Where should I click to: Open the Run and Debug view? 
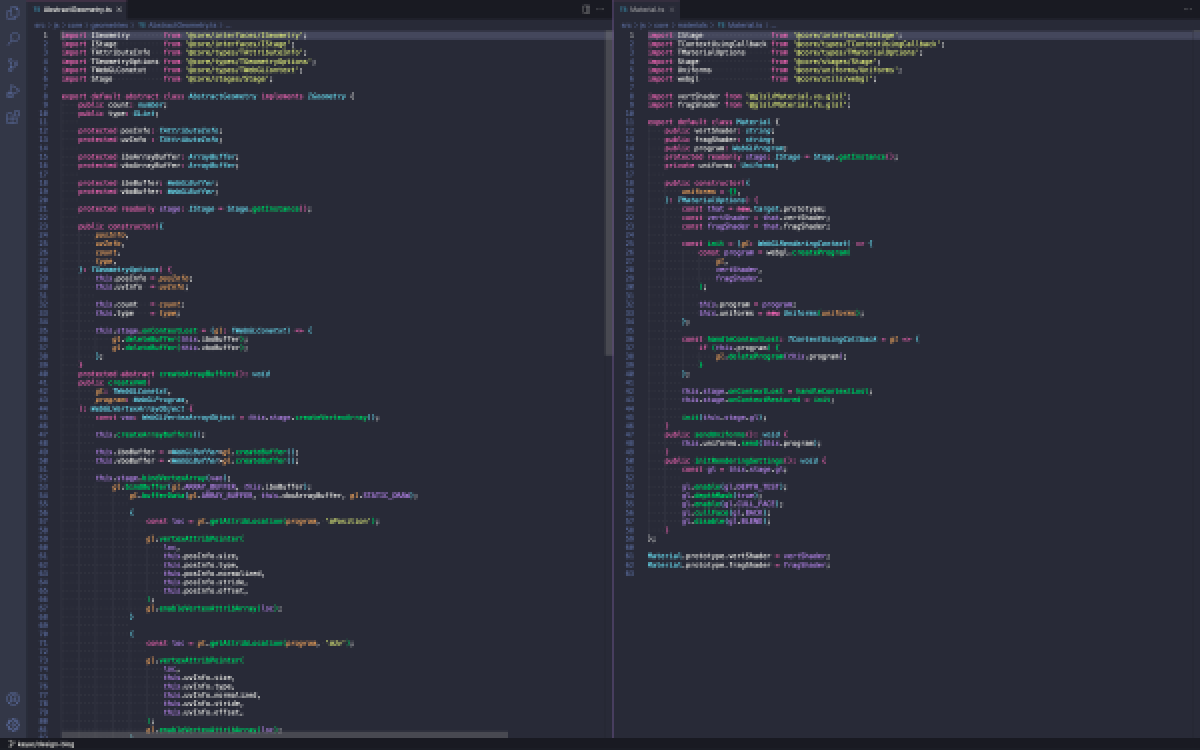click(x=13, y=91)
